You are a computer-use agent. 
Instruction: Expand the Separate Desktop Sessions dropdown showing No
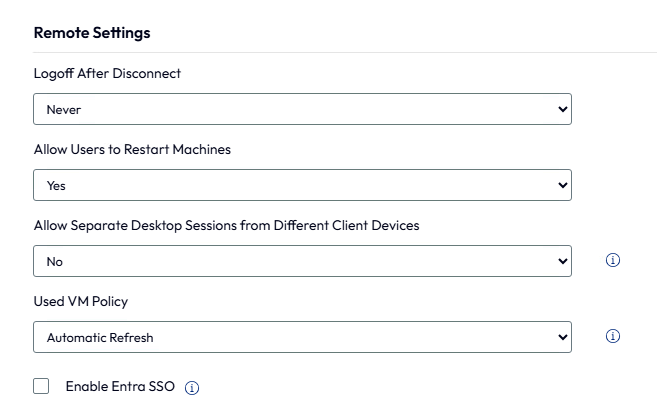coord(303,261)
